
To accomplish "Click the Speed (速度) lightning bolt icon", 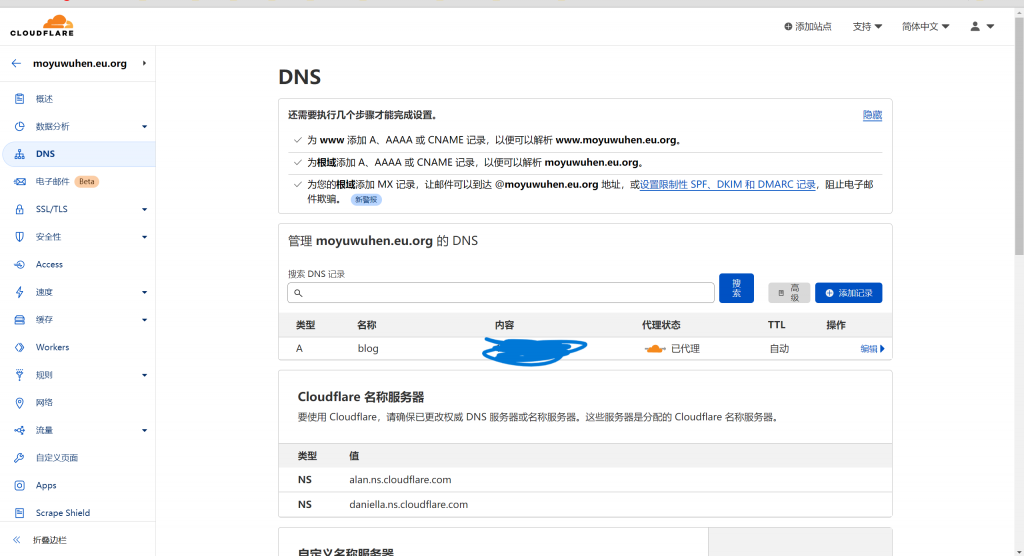I will click(x=20, y=292).
